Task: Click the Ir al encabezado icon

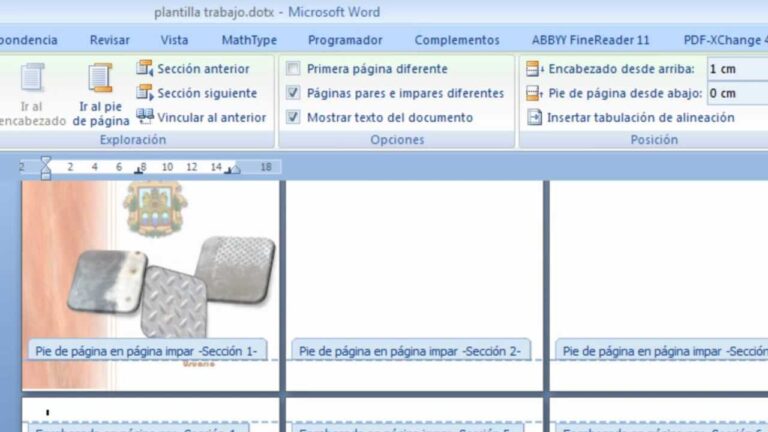Action: pos(32,78)
